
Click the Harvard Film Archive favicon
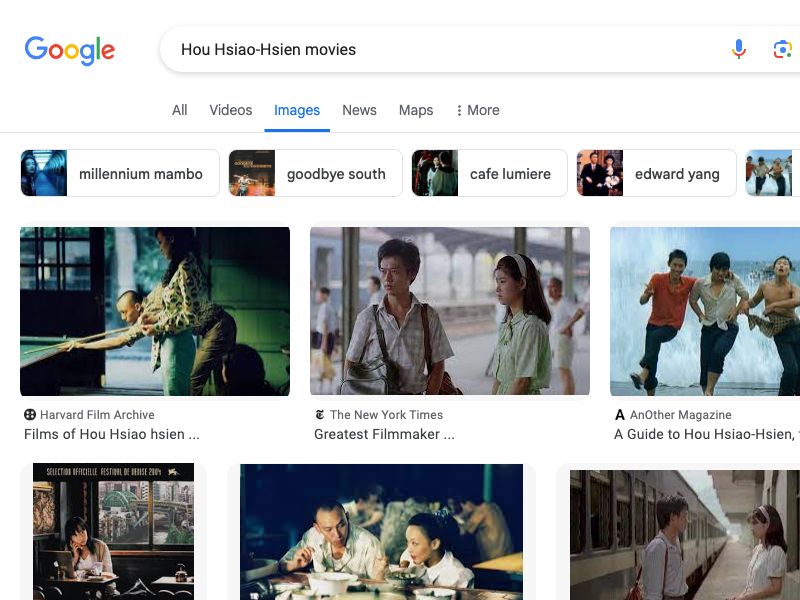[30, 415]
